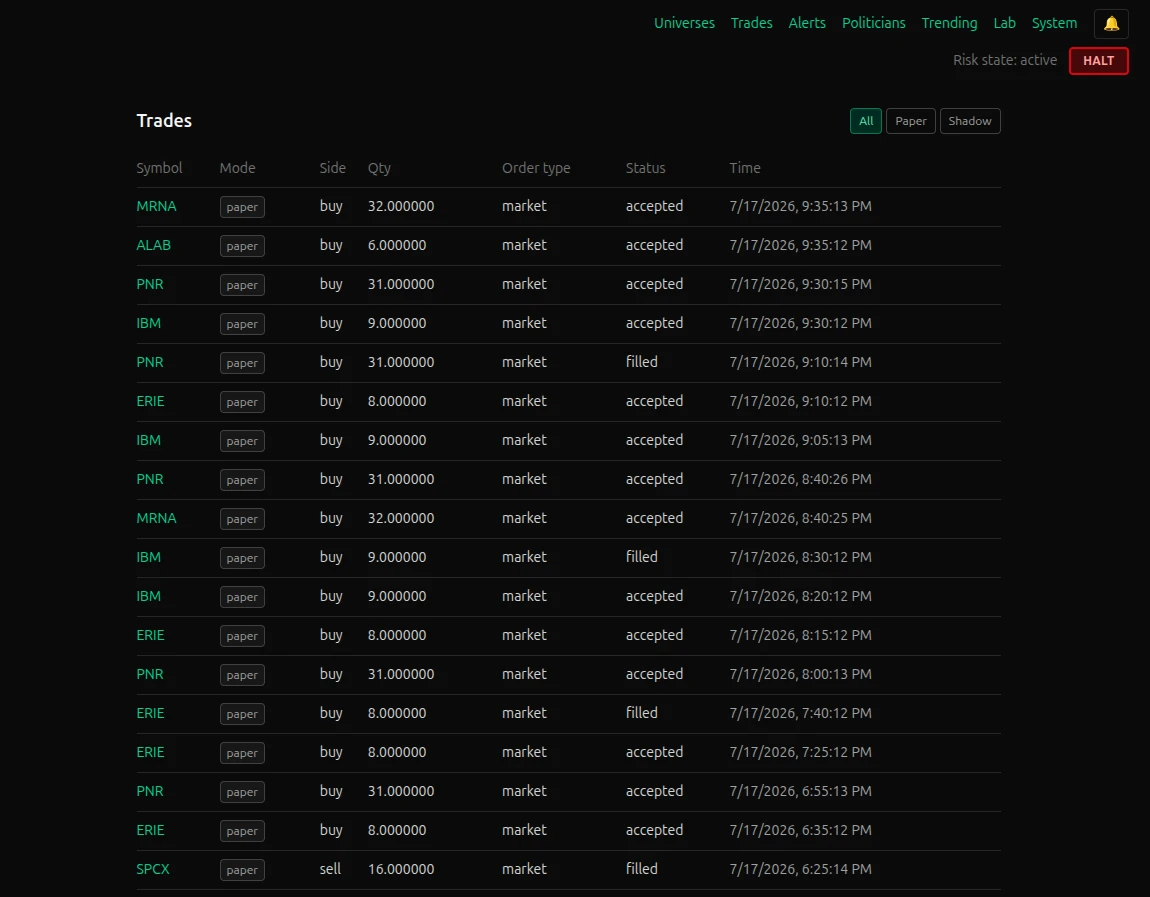The image size is (1150, 897).
Task: Open IBM symbol at 9:05:13 PM
Action: coord(148,440)
